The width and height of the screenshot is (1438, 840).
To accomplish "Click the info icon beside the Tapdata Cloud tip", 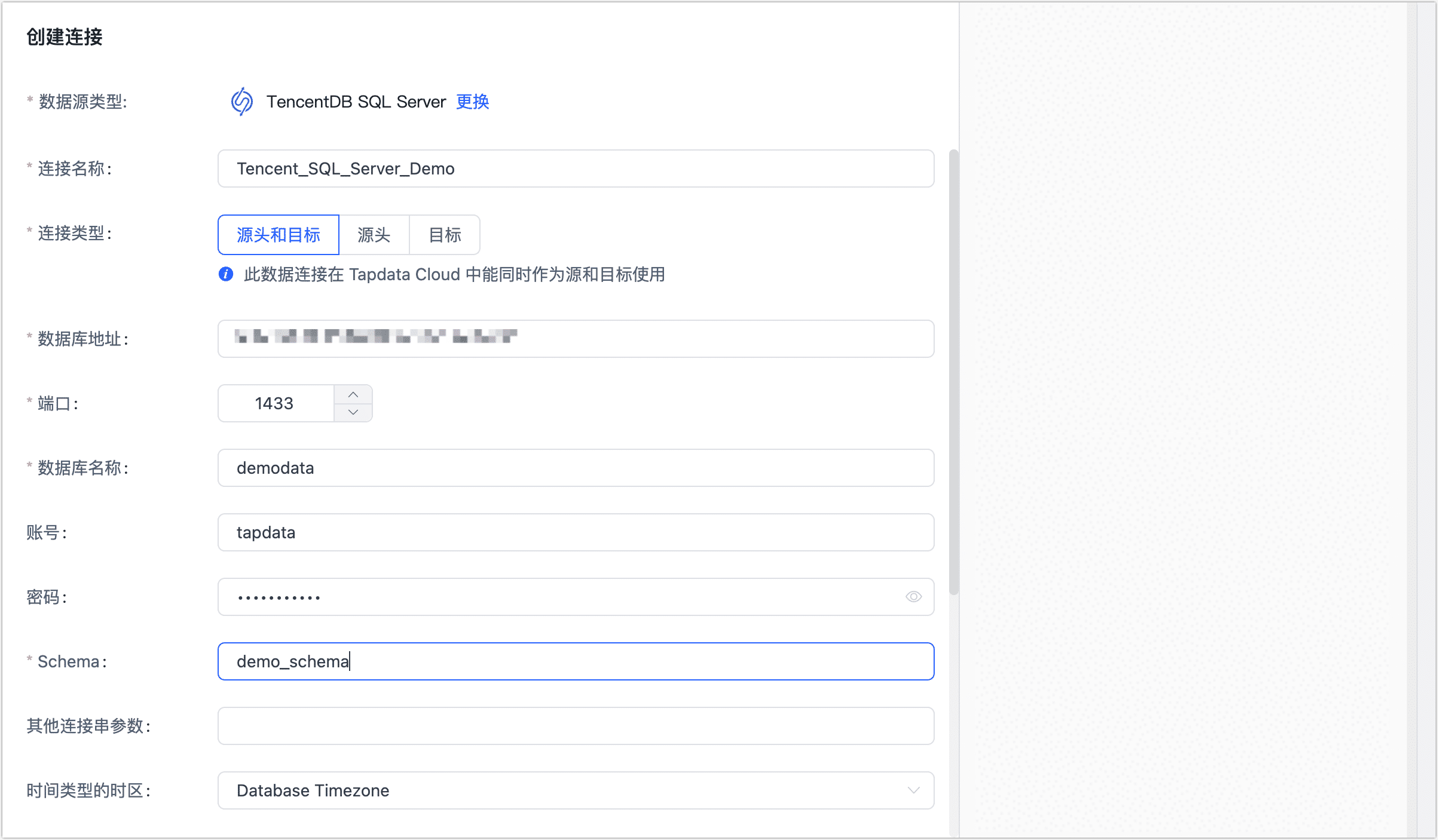I will 225,274.
